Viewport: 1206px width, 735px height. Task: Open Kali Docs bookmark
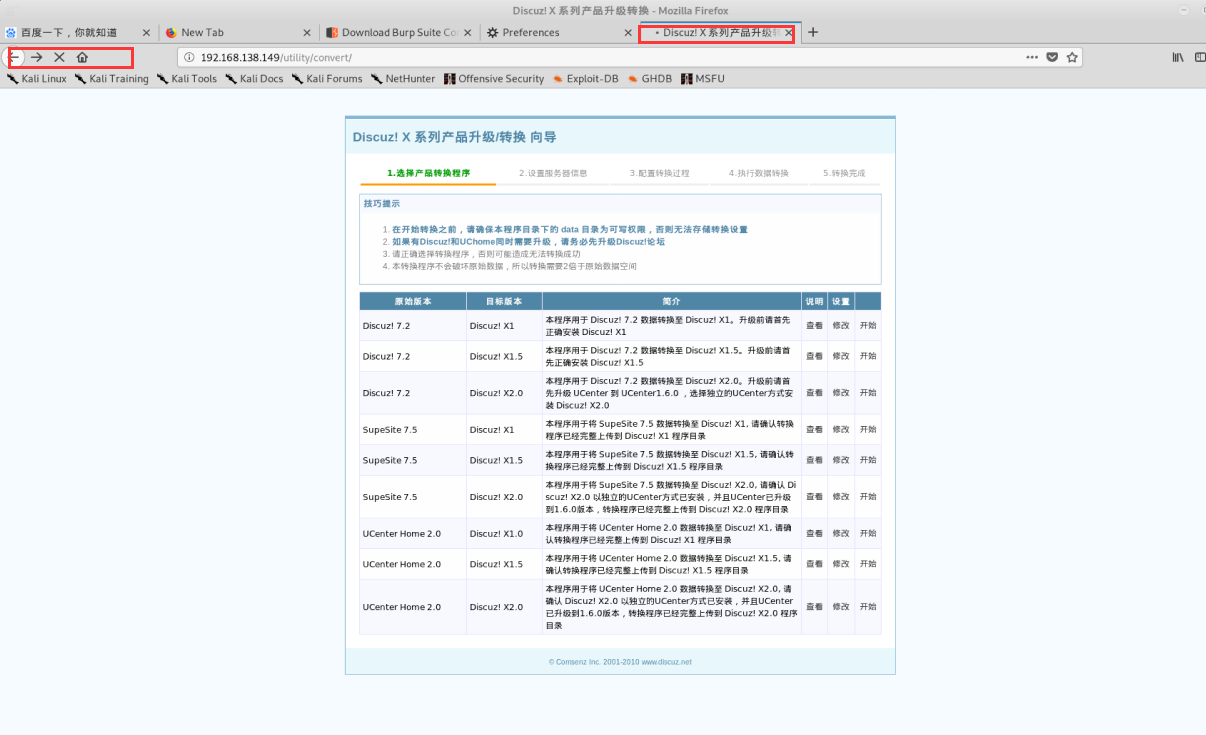point(254,78)
